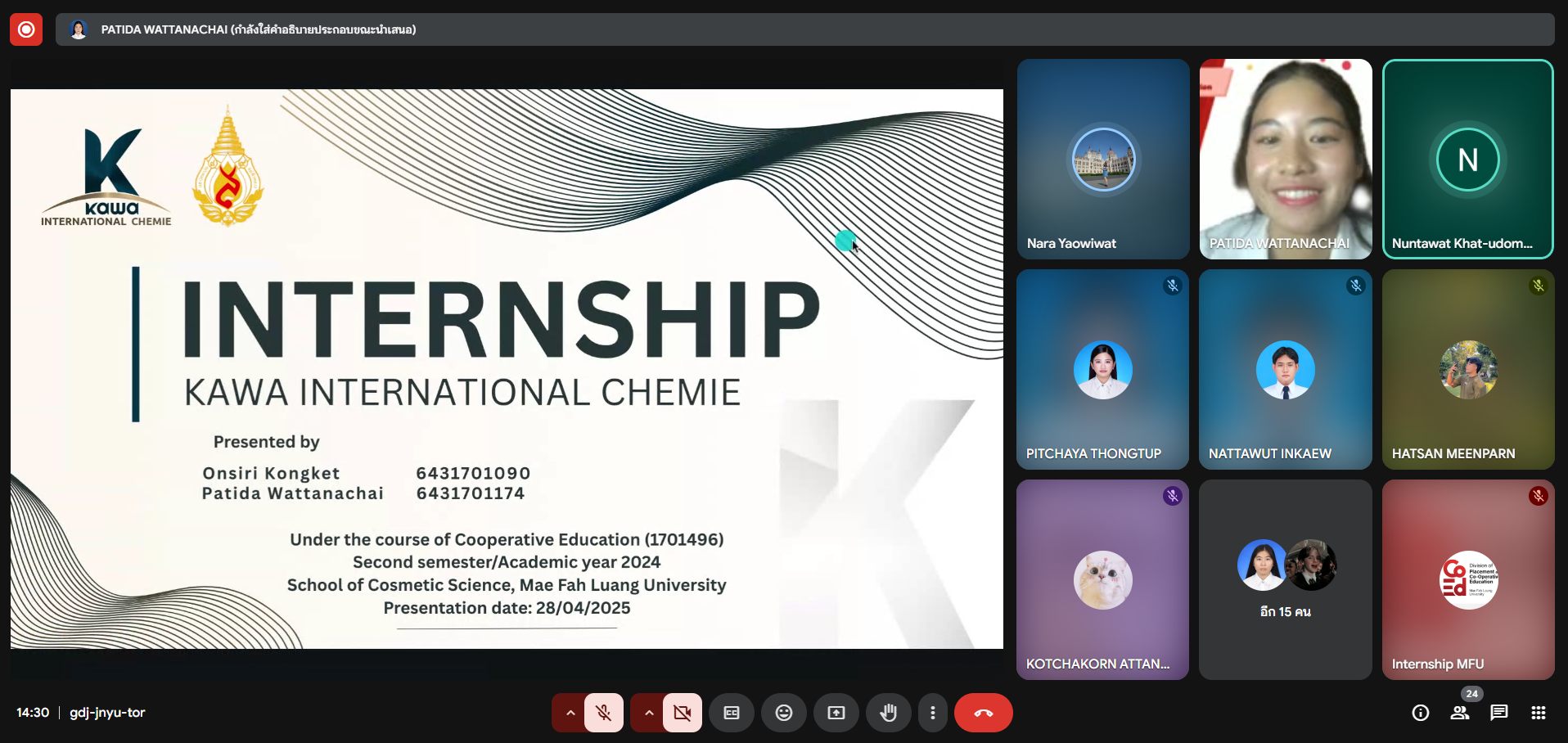Click meeting code gdj-jnyu-tor
This screenshot has width=1568, height=743.
(107, 713)
